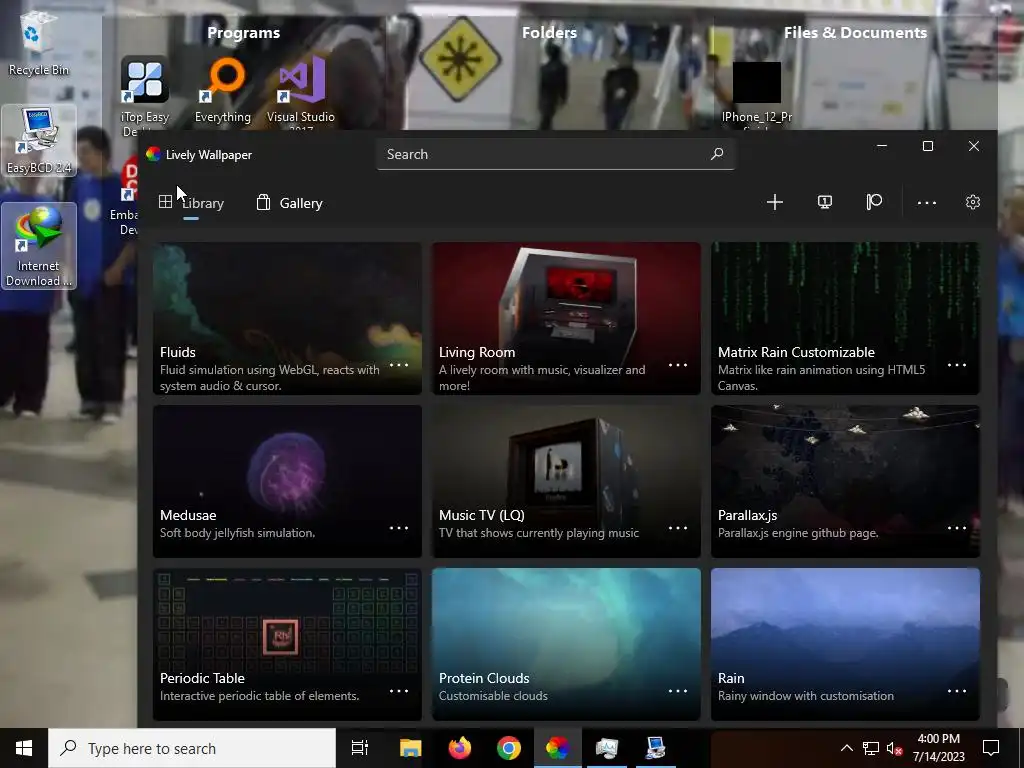Image resolution: width=1024 pixels, height=768 pixels.
Task: Open the notification center icon
Action: point(991,748)
